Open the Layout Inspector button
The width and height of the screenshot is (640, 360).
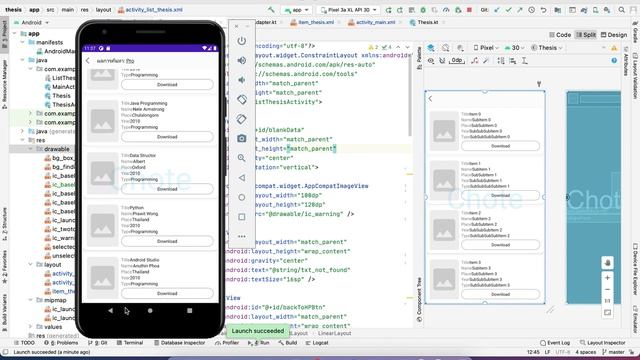(x=602, y=343)
